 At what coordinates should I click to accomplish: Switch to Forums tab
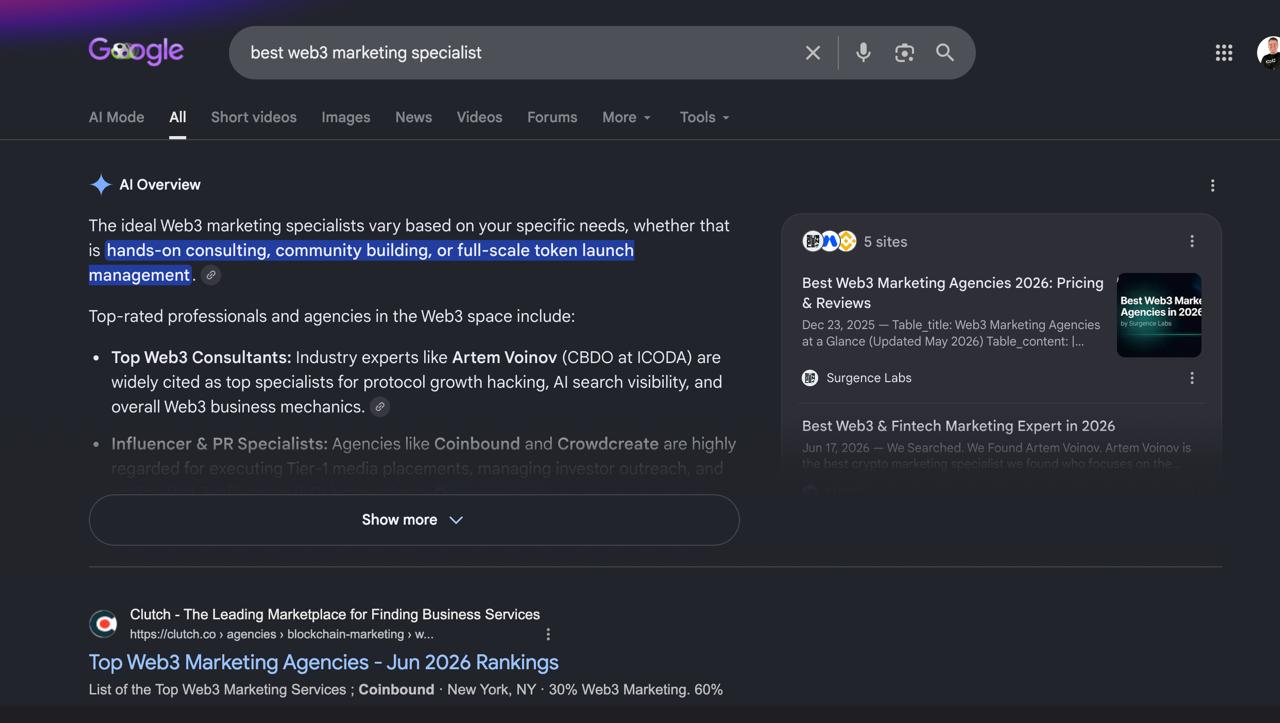(x=552, y=117)
